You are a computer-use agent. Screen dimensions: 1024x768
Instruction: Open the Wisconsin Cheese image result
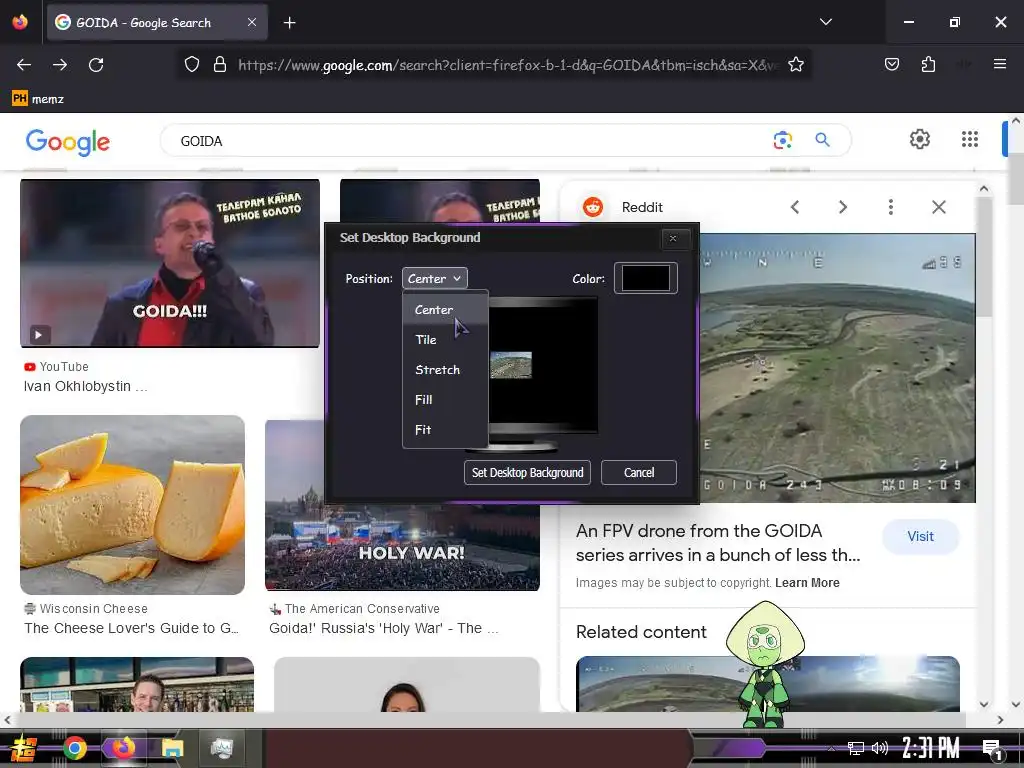133,505
